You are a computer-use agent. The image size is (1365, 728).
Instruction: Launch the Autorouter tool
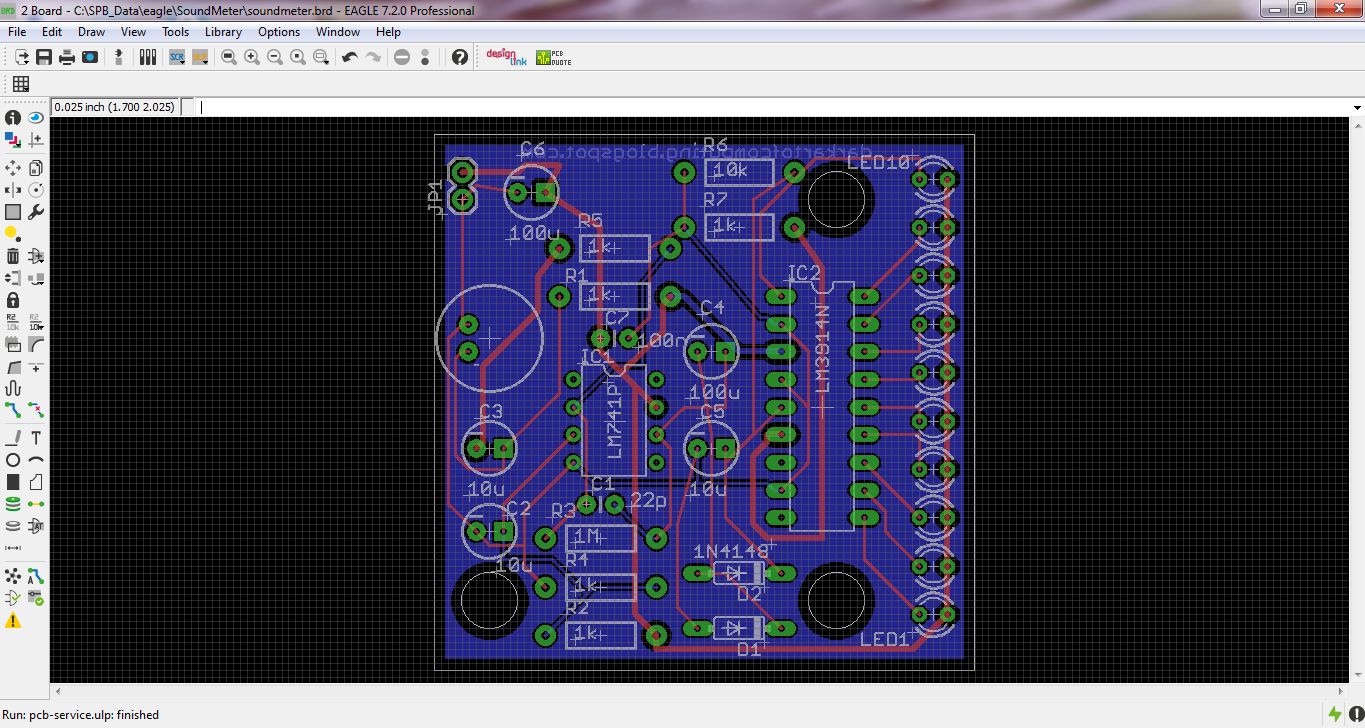tap(36, 576)
